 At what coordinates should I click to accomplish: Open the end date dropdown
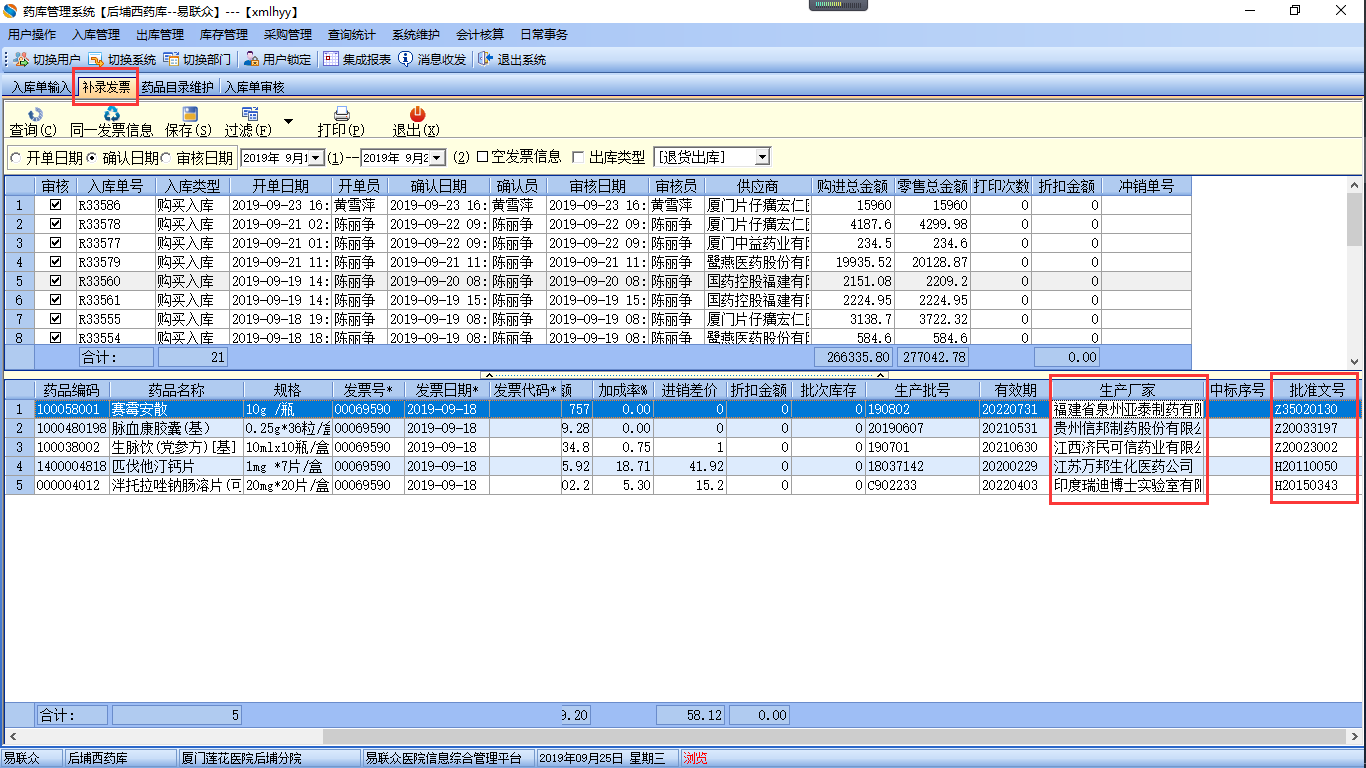(437, 158)
